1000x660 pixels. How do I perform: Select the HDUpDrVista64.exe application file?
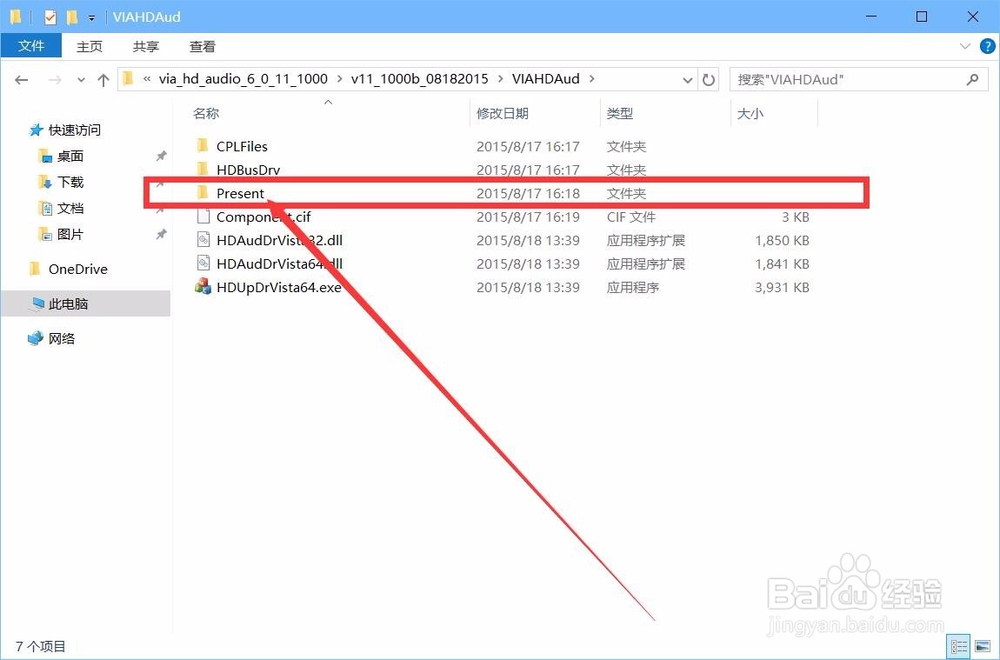(278, 287)
